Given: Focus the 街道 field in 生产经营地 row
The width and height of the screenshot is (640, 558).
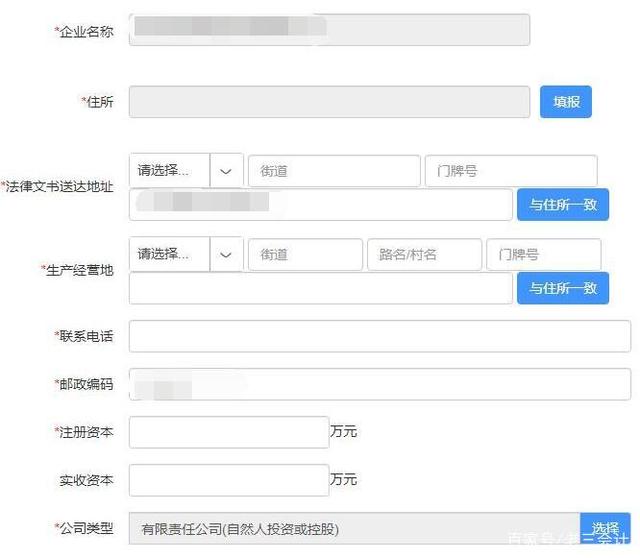Looking at the screenshot, I should [x=305, y=255].
